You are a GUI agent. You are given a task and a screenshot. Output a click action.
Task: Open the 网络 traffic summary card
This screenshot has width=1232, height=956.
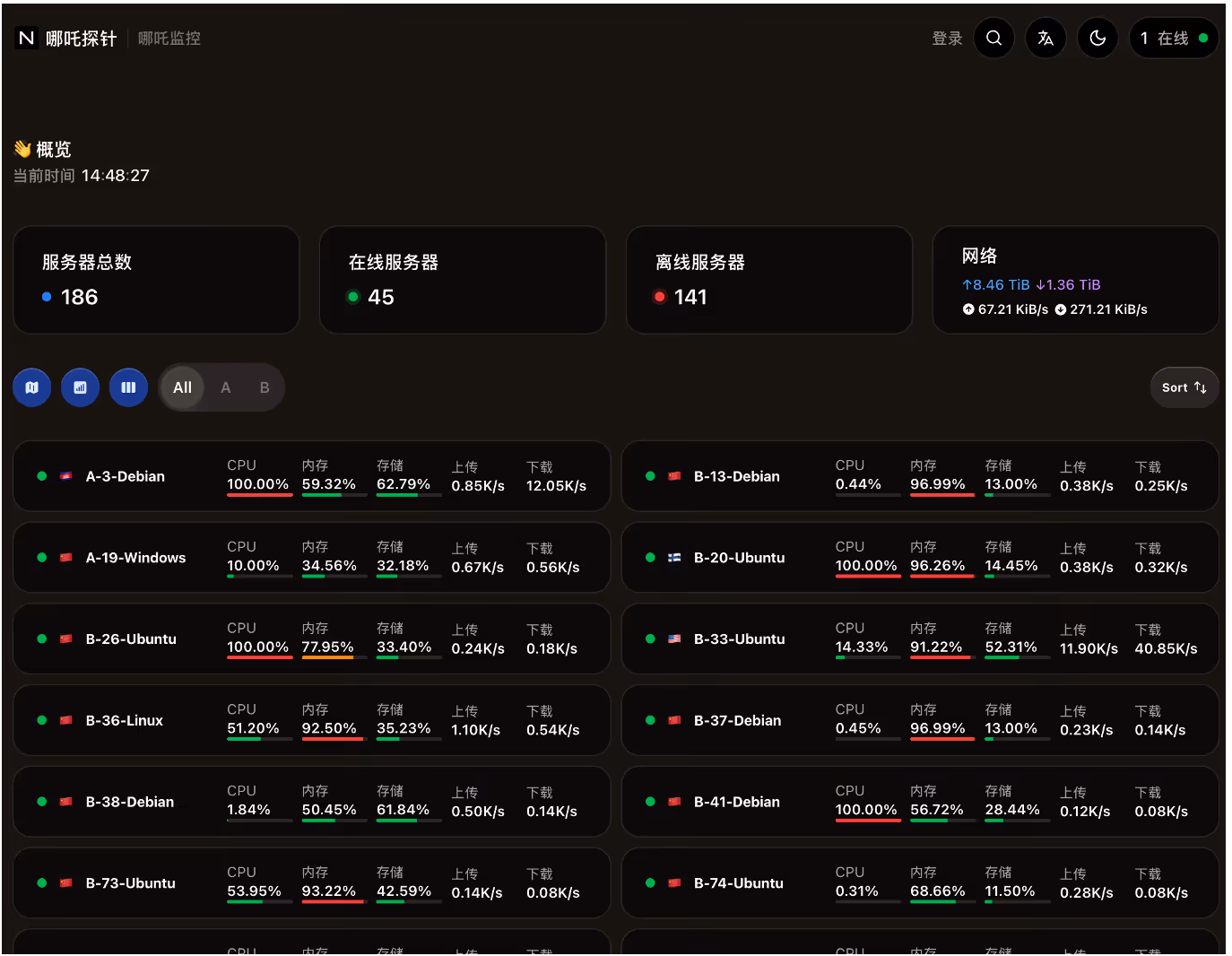pyautogui.click(x=1076, y=280)
